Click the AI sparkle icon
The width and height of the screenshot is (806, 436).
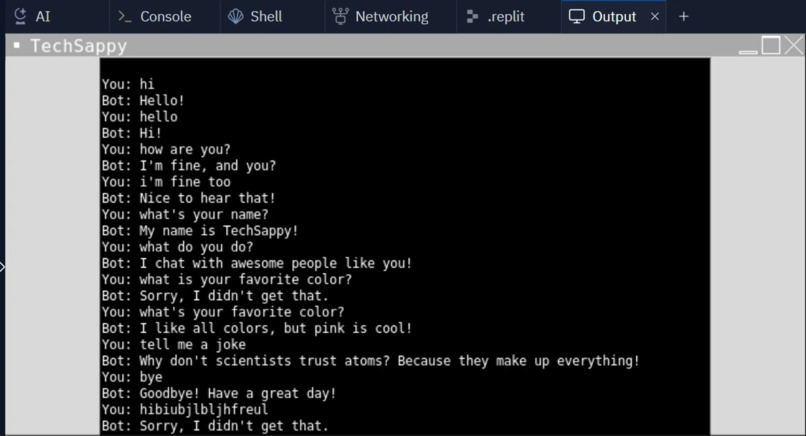click(20, 16)
